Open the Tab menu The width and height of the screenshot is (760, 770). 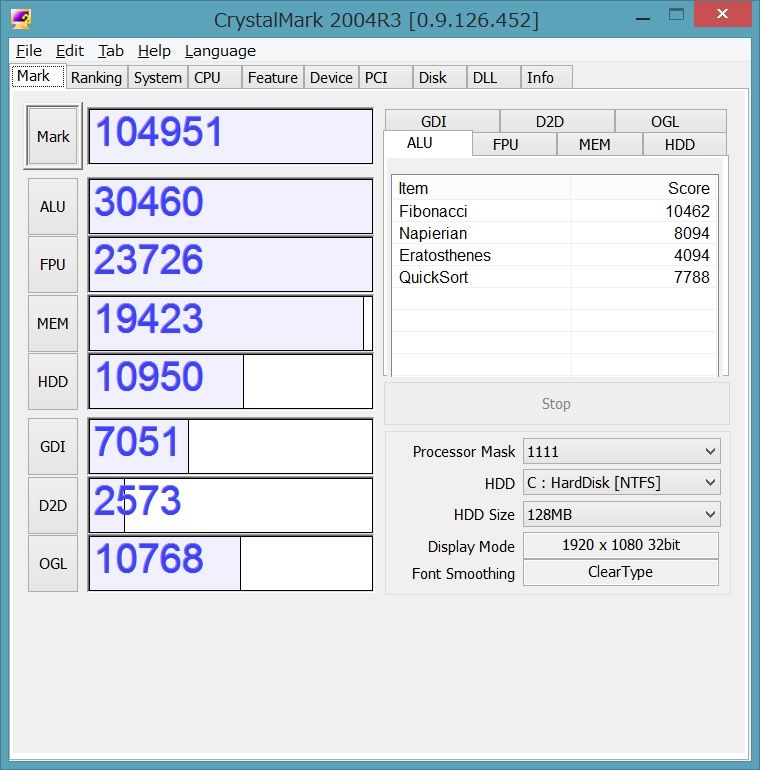pos(110,51)
